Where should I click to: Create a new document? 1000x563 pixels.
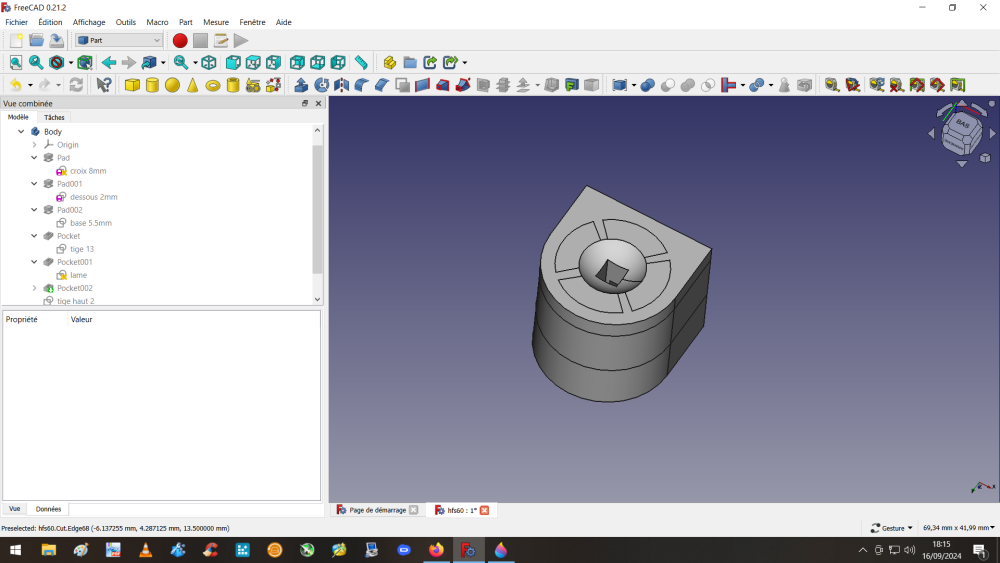[x=16, y=40]
